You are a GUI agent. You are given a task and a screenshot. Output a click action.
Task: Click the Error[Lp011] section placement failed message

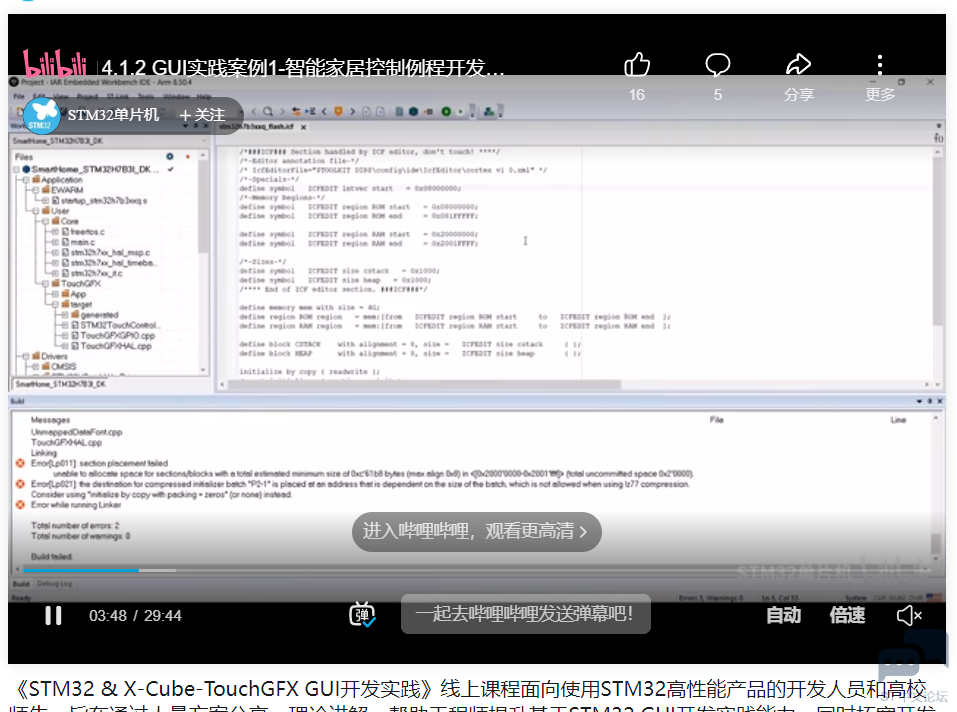[x=99, y=464]
